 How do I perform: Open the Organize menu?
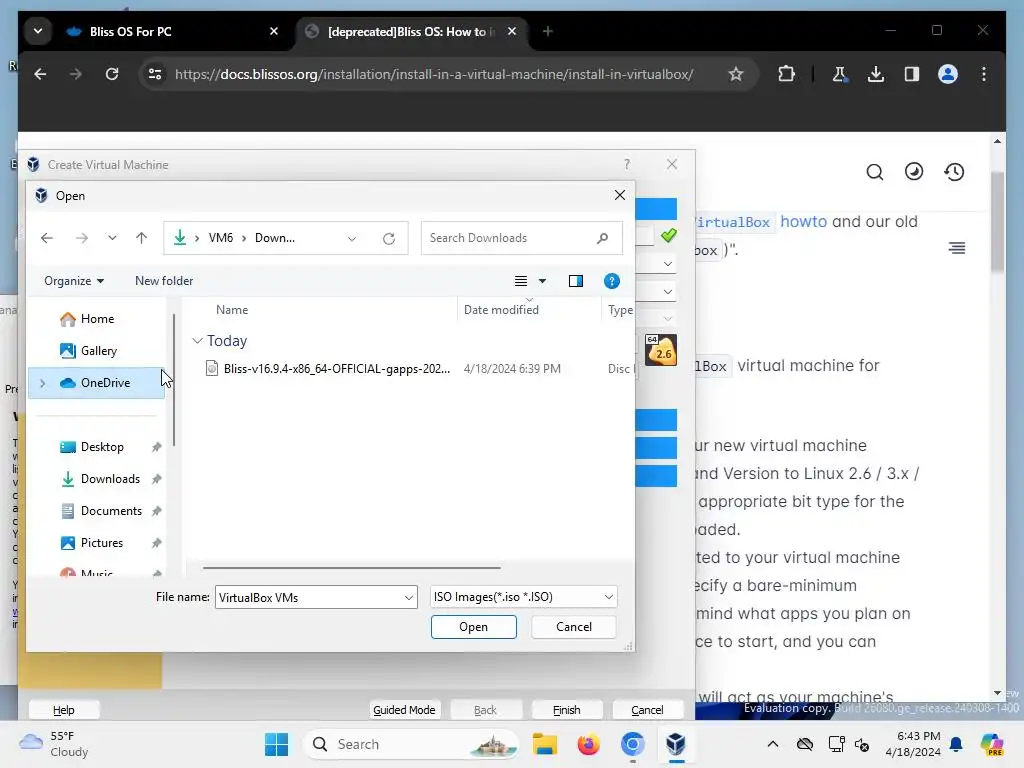(74, 281)
